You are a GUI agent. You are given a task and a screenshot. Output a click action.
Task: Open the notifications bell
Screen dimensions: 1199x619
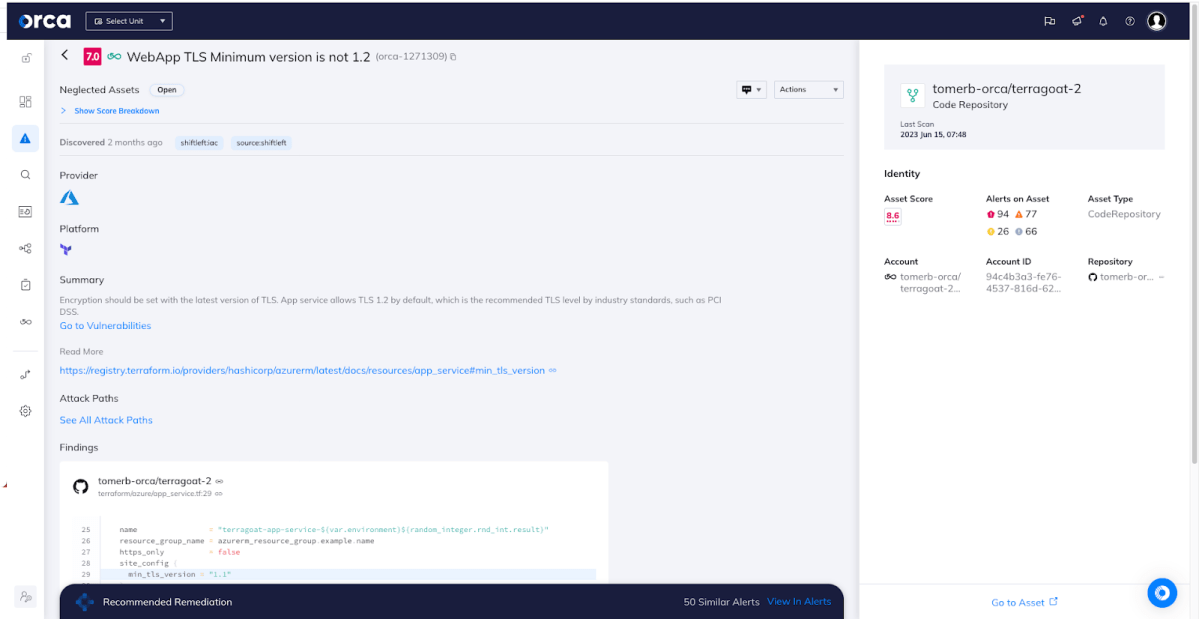(x=1103, y=21)
